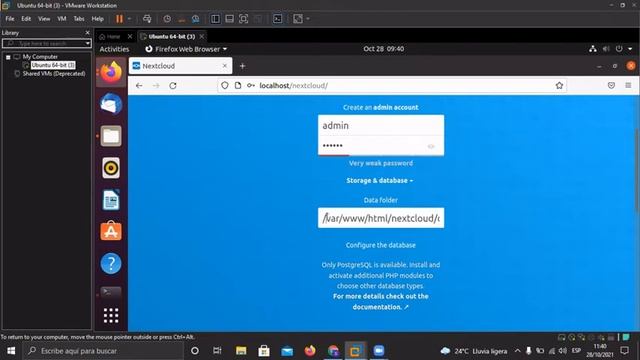Click the volume icon in Ubuntu top bar
Screen dimensions: 640x360
pyautogui.click(x=606, y=49)
